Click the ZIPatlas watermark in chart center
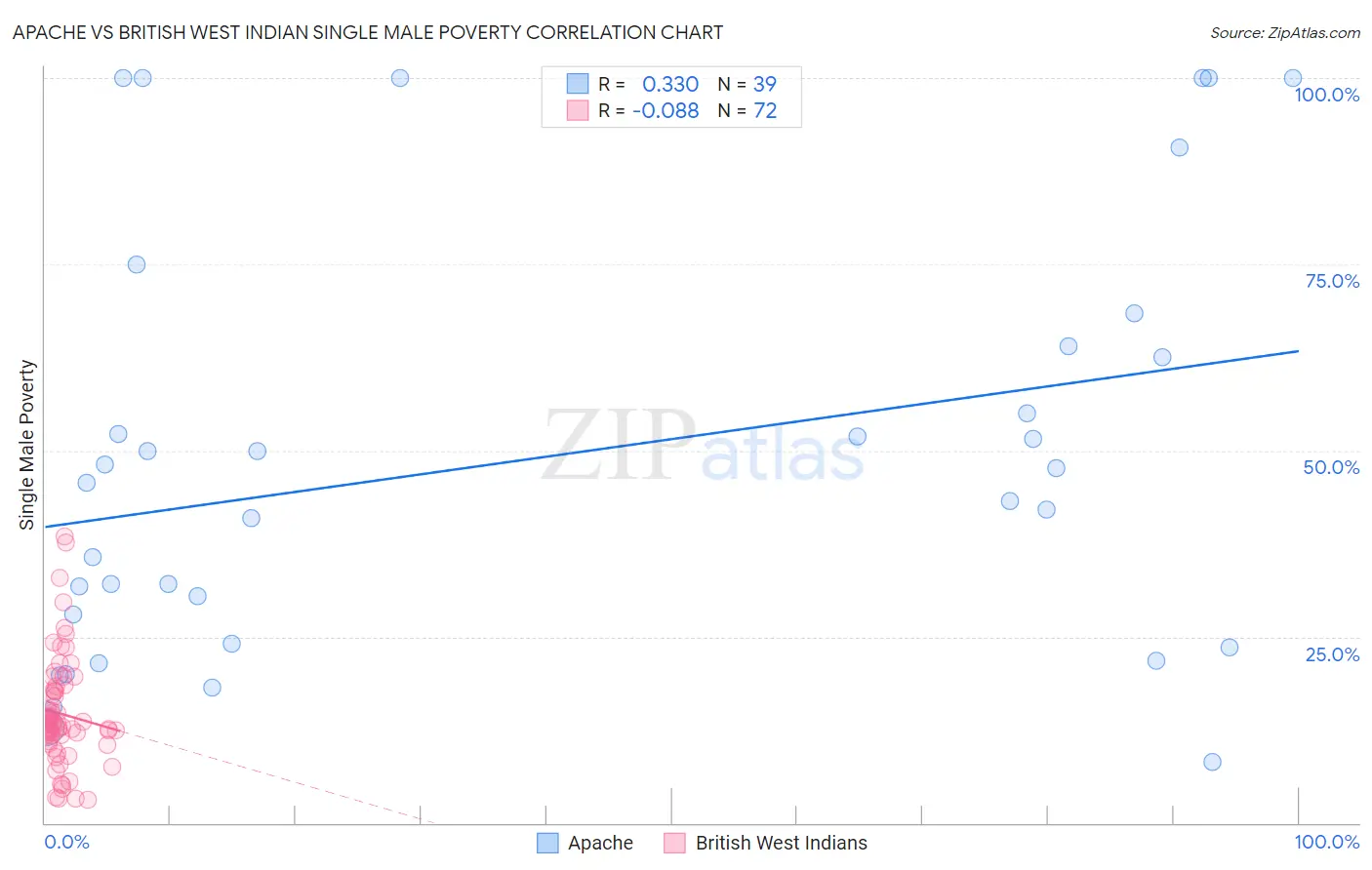 pos(703,447)
